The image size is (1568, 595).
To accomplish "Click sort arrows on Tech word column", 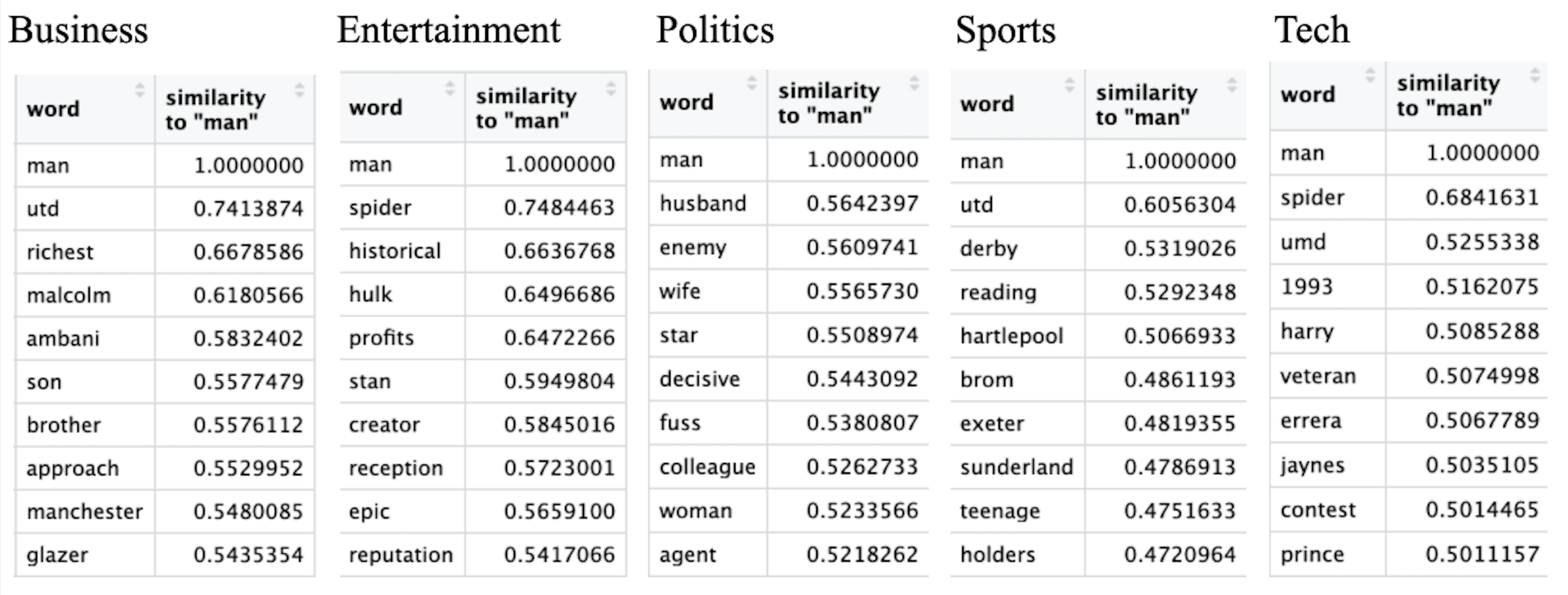I will (1370, 75).
